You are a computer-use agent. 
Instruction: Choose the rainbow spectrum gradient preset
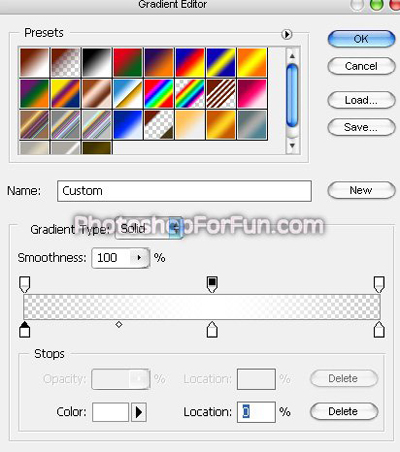pyautogui.click(x=159, y=94)
